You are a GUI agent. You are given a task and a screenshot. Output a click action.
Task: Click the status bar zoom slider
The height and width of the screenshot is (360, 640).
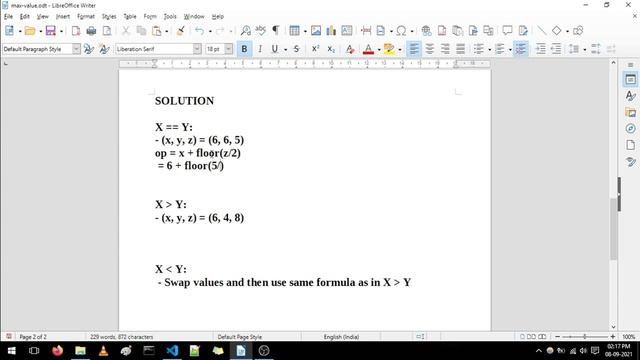click(x=584, y=337)
